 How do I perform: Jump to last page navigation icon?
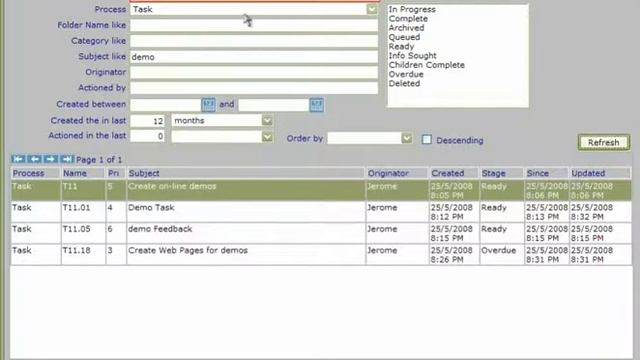click(67, 159)
